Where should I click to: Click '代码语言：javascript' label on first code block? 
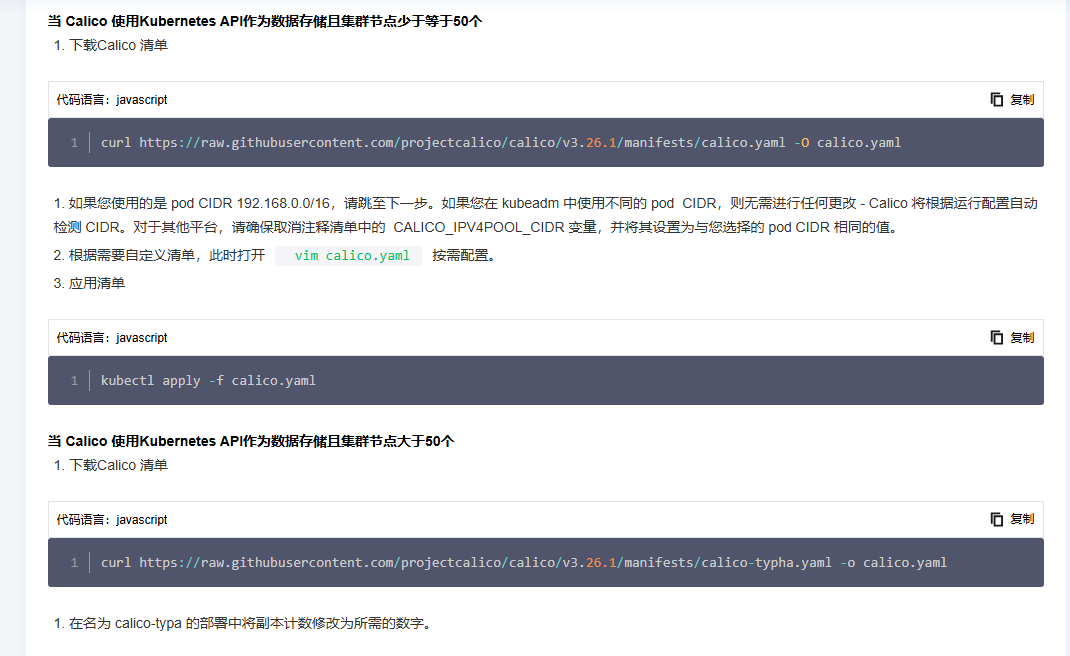[x=112, y=100]
